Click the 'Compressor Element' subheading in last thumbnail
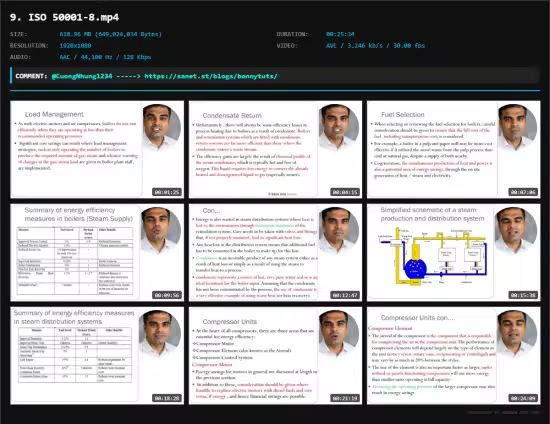The image size is (550, 424). pos(390,329)
